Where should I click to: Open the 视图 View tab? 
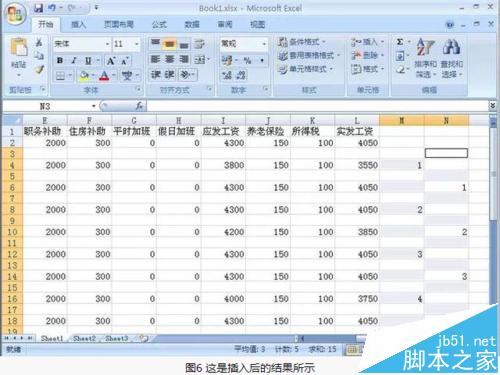tap(258, 24)
